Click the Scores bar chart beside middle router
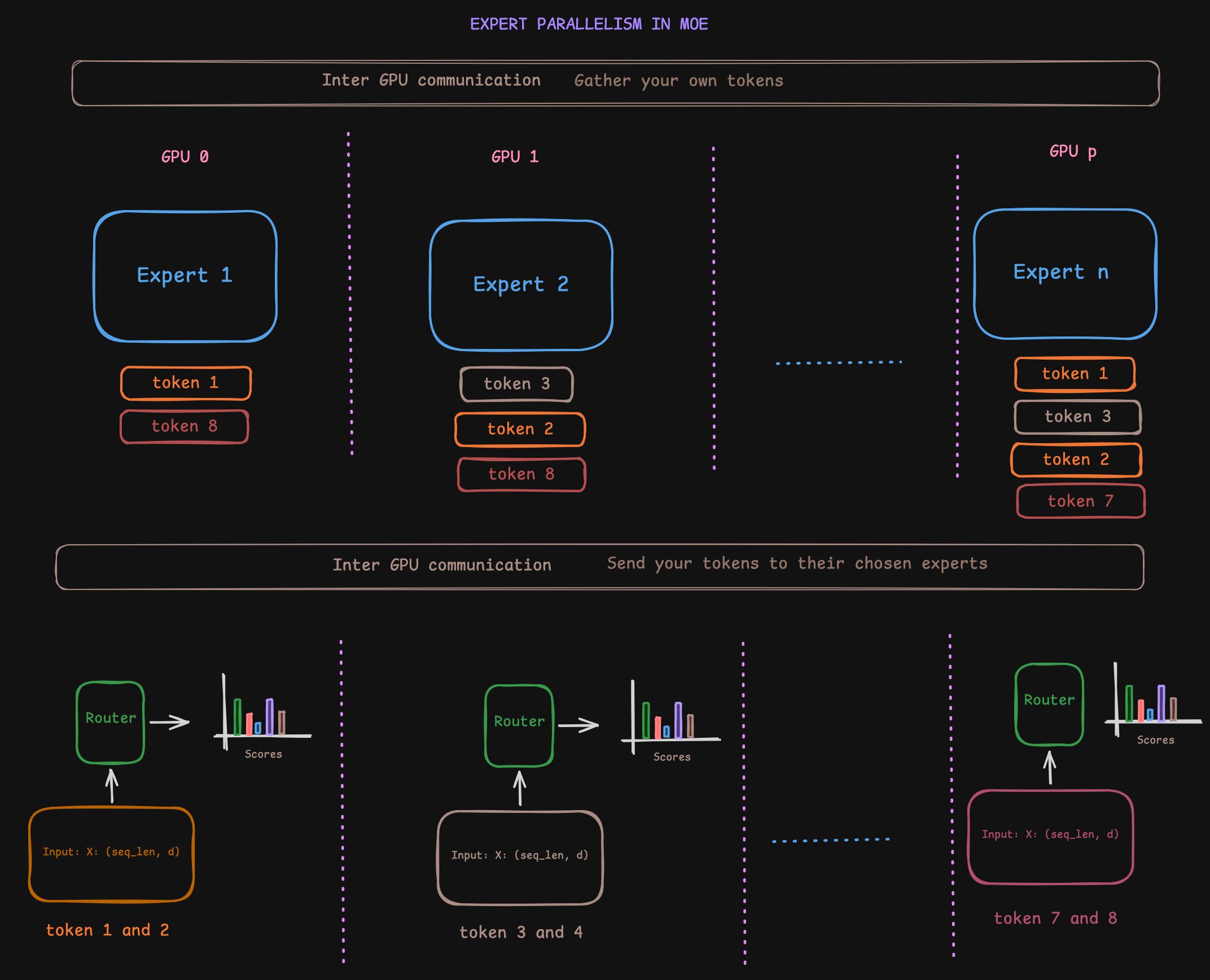1210x980 pixels. tap(669, 721)
